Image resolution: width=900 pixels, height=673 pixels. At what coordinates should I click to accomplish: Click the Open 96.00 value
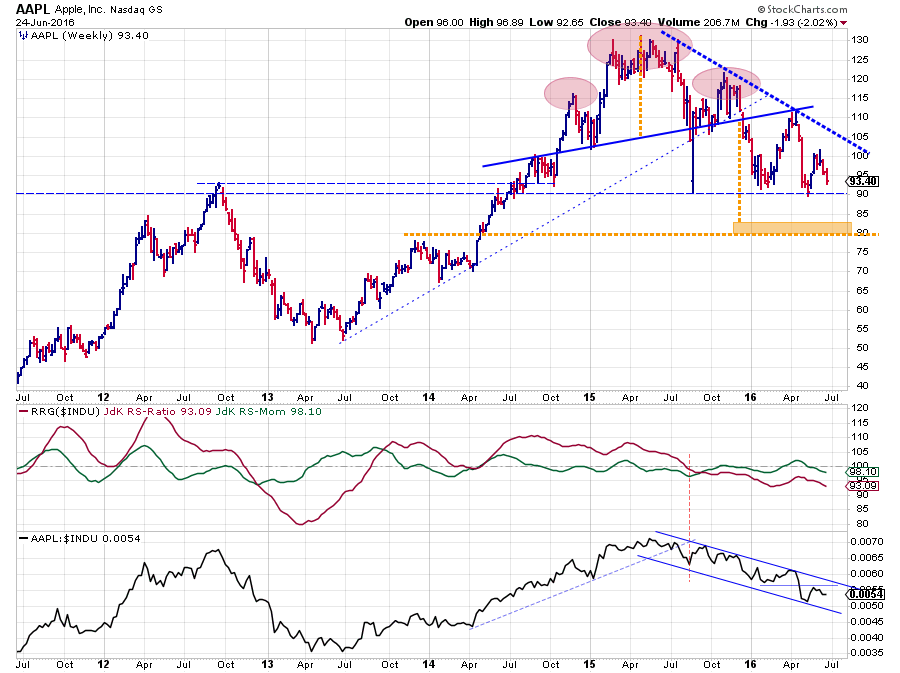(x=433, y=22)
